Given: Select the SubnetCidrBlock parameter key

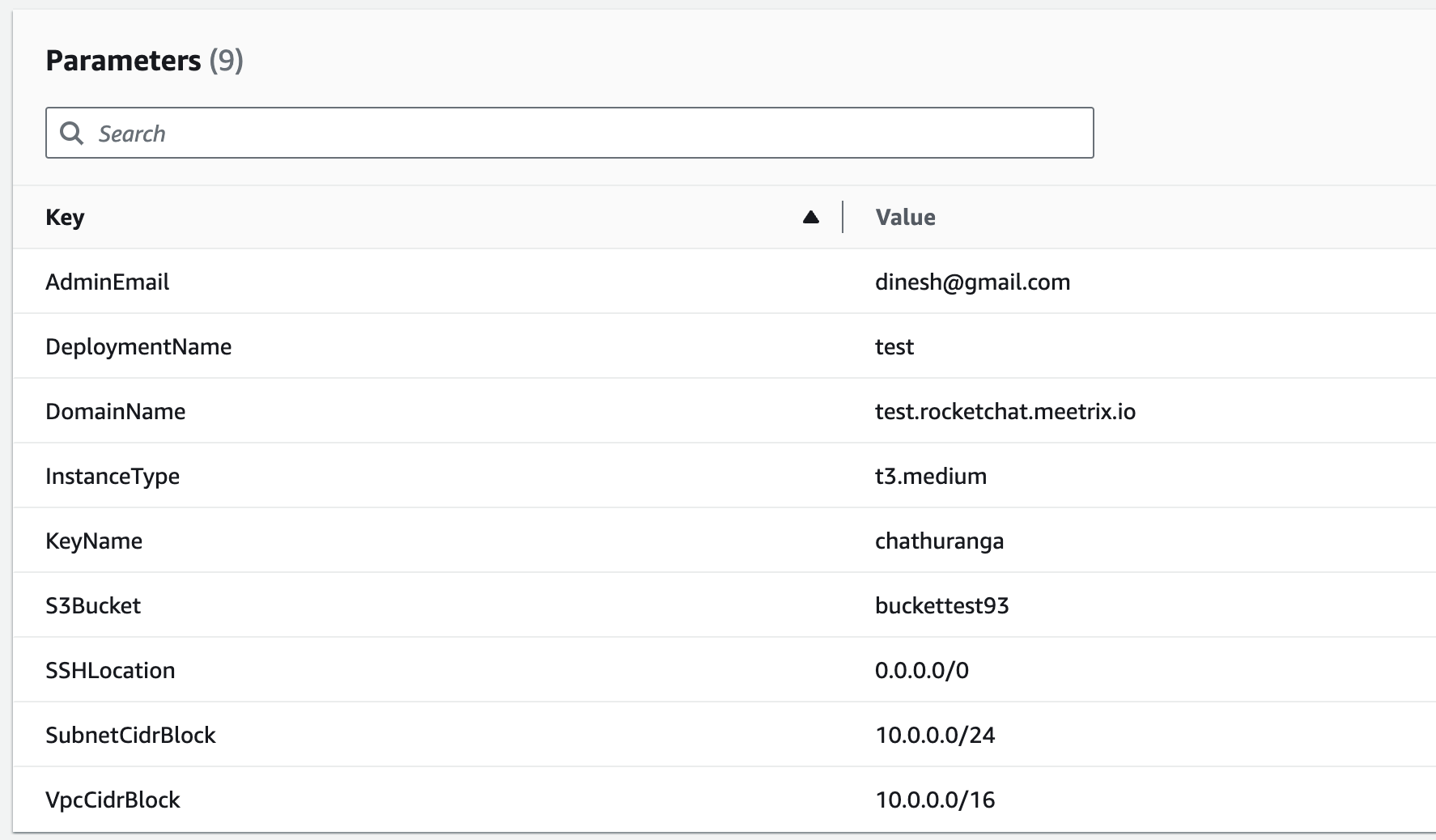Looking at the screenshot, I should point(130,735).
